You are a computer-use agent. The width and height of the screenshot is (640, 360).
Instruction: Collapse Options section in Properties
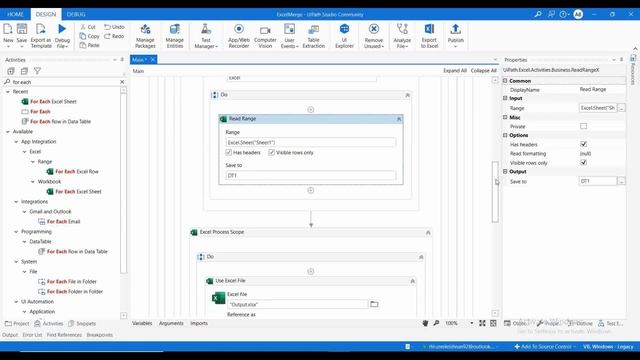tap(505, 135)
